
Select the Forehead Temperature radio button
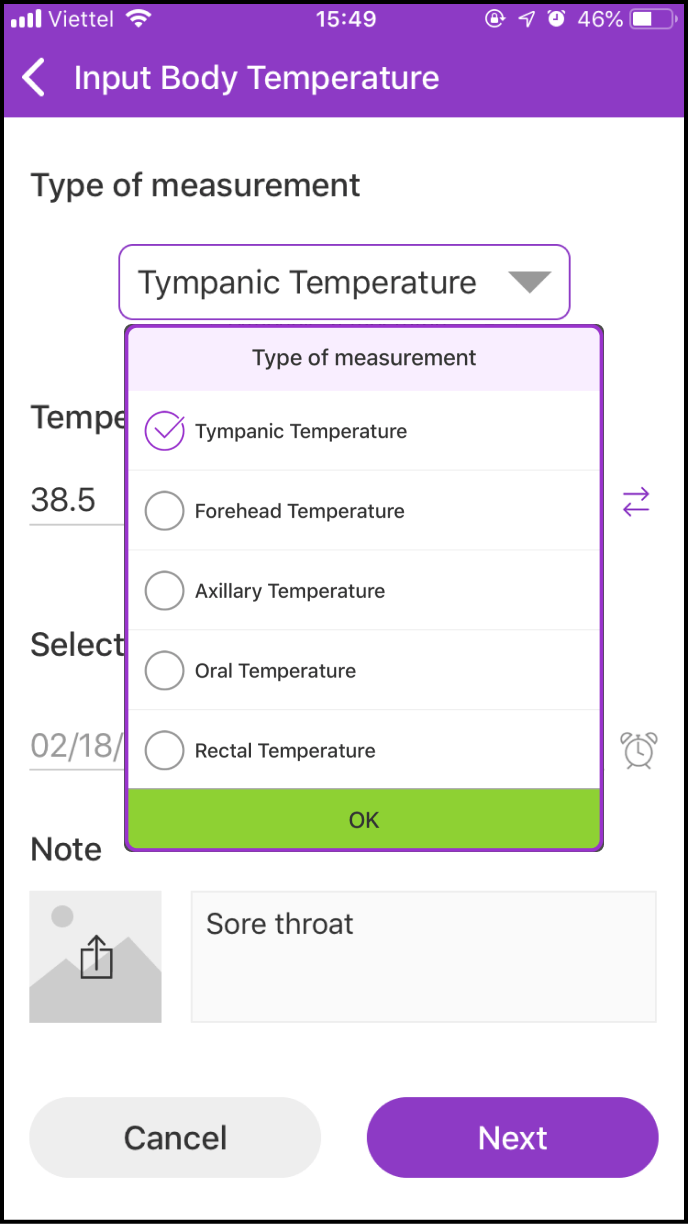[x=165, y=511]
